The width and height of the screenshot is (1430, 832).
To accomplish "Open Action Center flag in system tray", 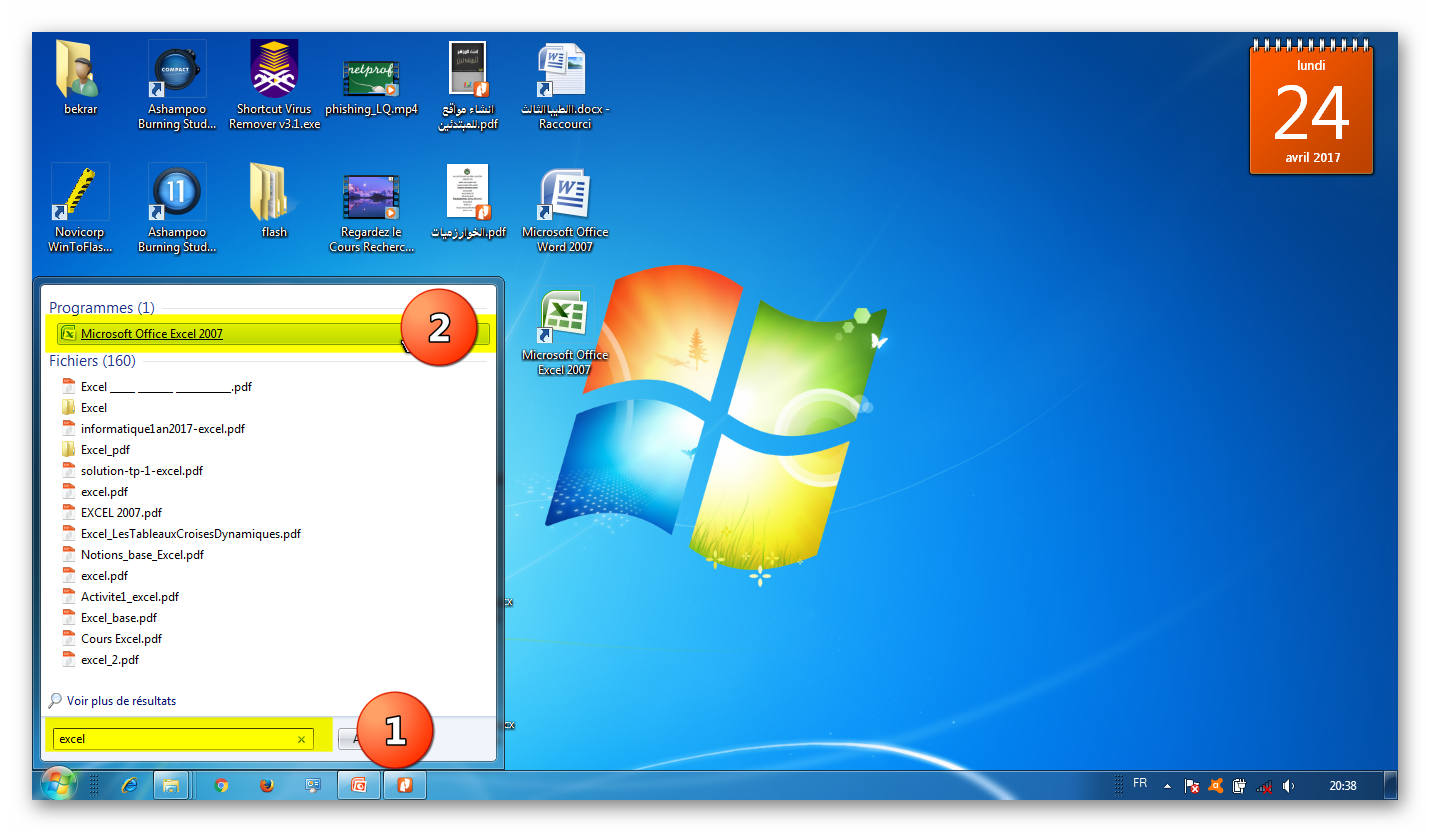I will 1192,786.
